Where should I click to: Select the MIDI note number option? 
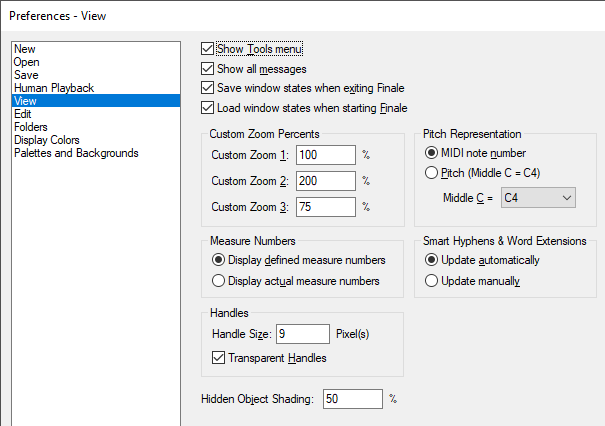coord(431,153)
